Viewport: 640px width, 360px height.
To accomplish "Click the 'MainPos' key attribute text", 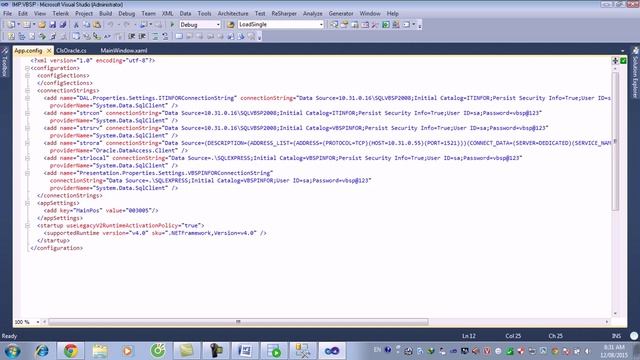I will point(87,211).
